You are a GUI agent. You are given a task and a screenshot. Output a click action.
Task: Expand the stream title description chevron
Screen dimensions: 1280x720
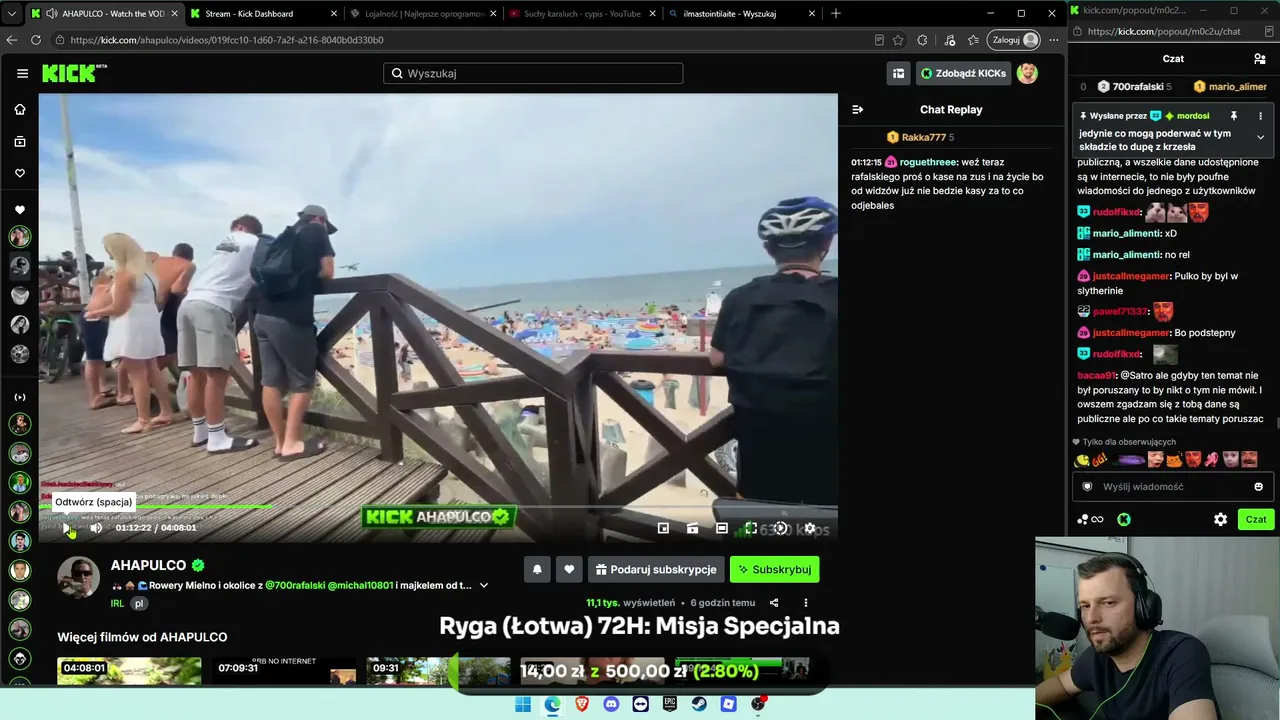click(x=484, y=585)
